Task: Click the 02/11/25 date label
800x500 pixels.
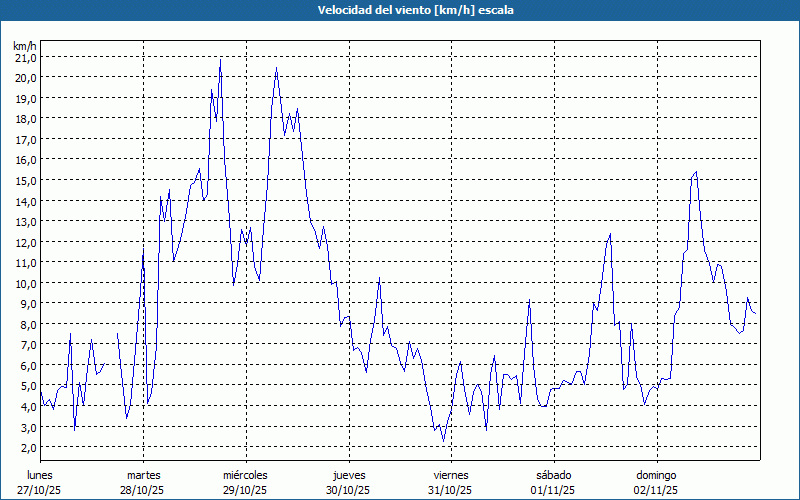Action: click(x=656, y=491)
